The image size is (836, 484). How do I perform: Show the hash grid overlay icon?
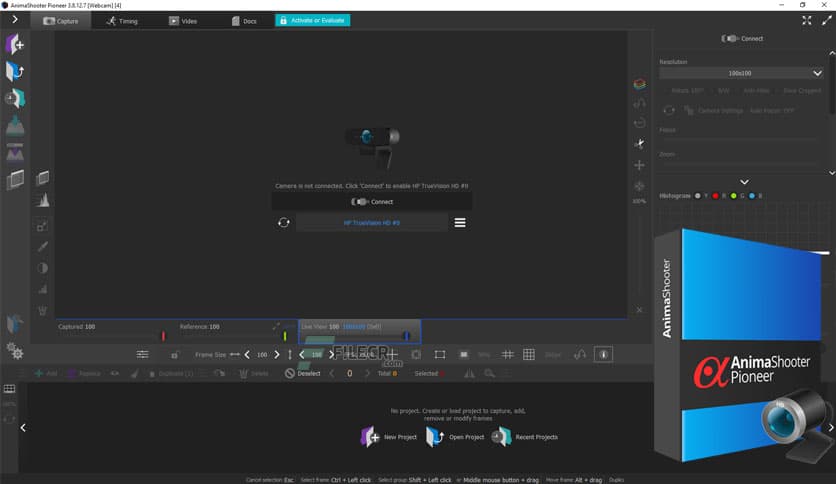[x=507, y=354]
